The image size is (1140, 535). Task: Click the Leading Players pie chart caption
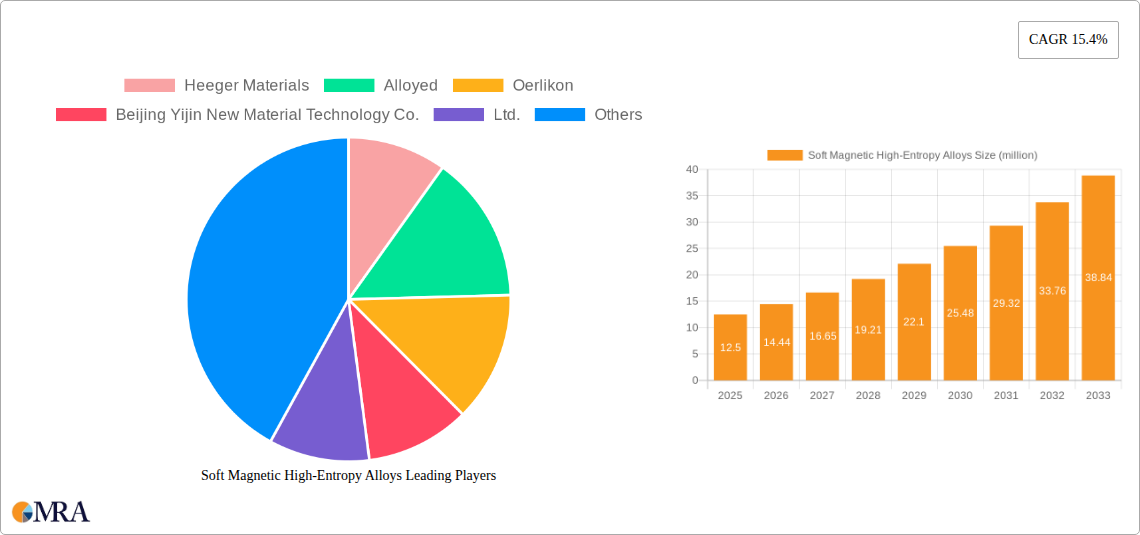tap(348, 476)
